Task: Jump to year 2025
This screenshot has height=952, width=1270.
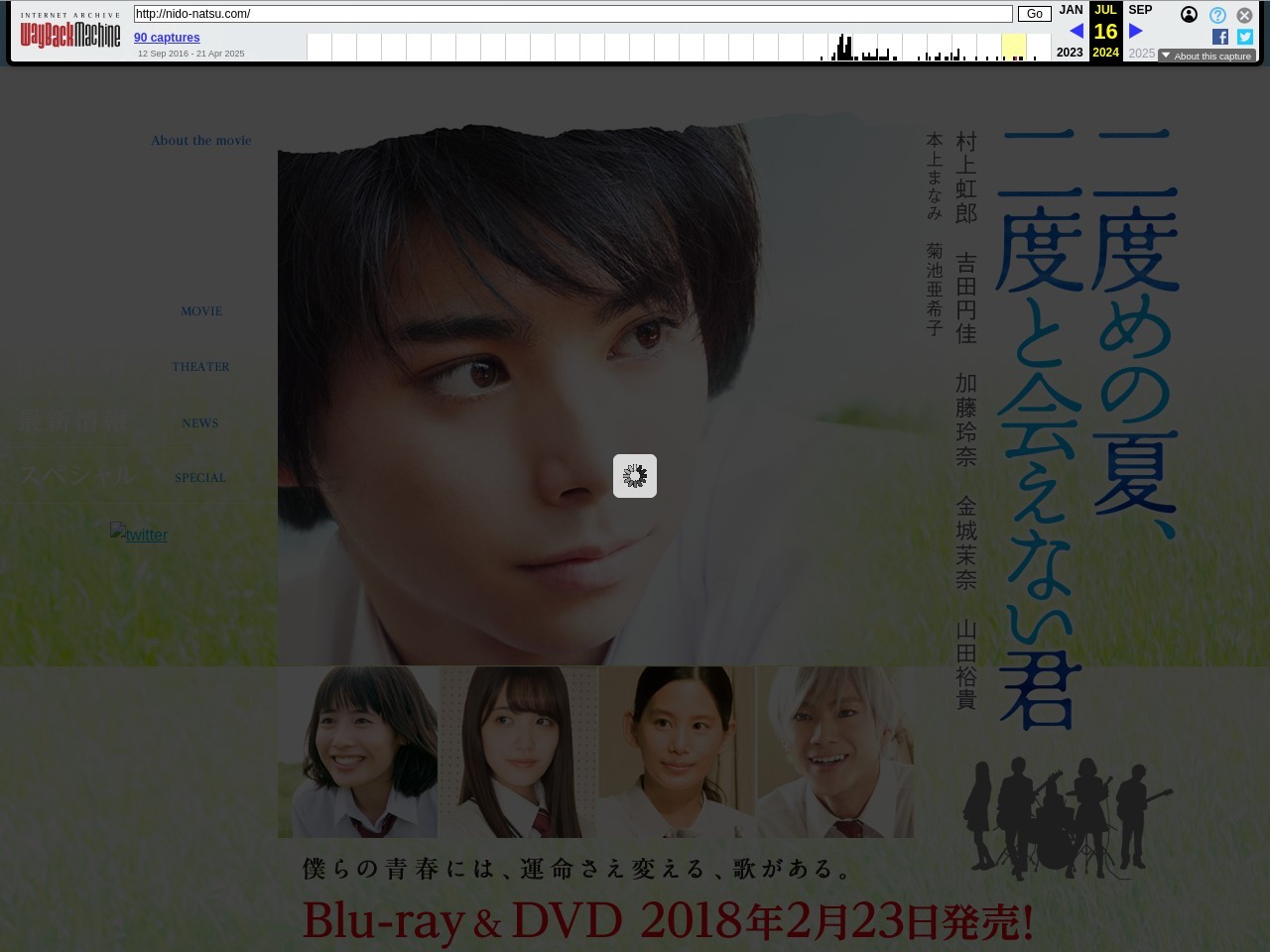Action: click(x=1141, y=53)
